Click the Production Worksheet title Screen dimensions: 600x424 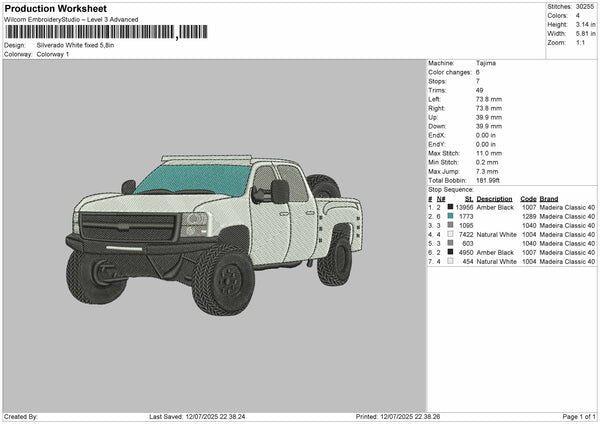tap(55, 9)
